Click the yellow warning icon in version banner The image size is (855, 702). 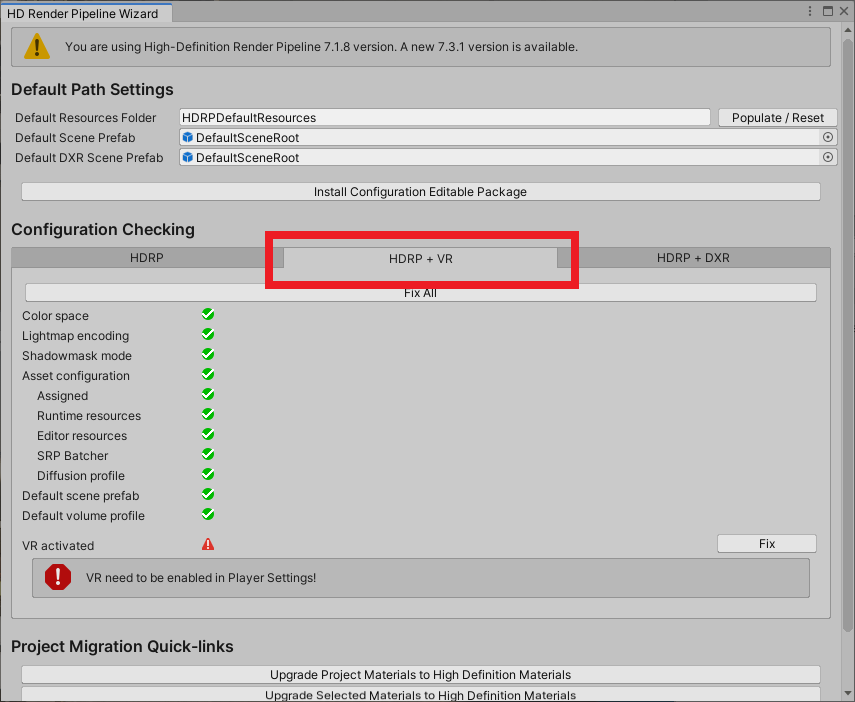tap(37, 46)
